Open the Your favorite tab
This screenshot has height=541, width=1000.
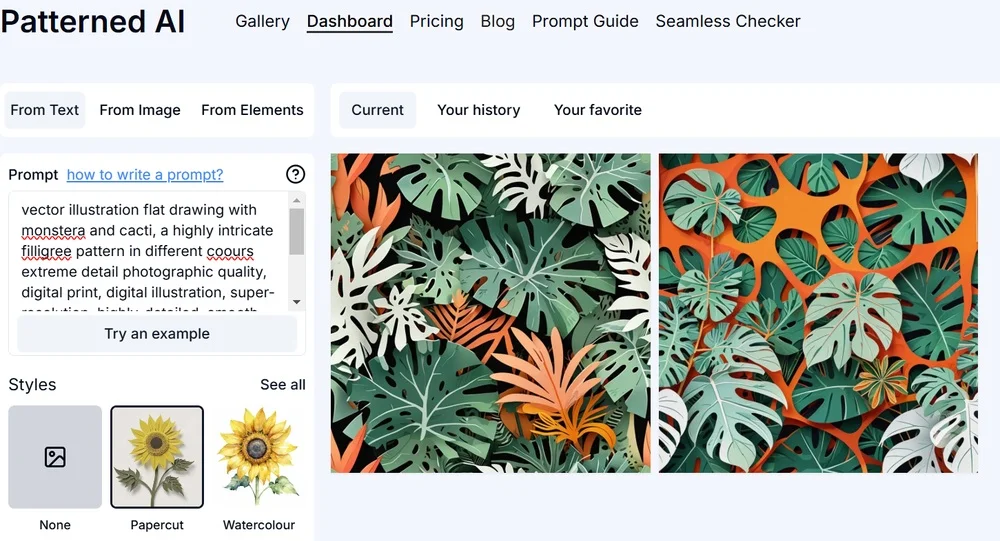598,110
